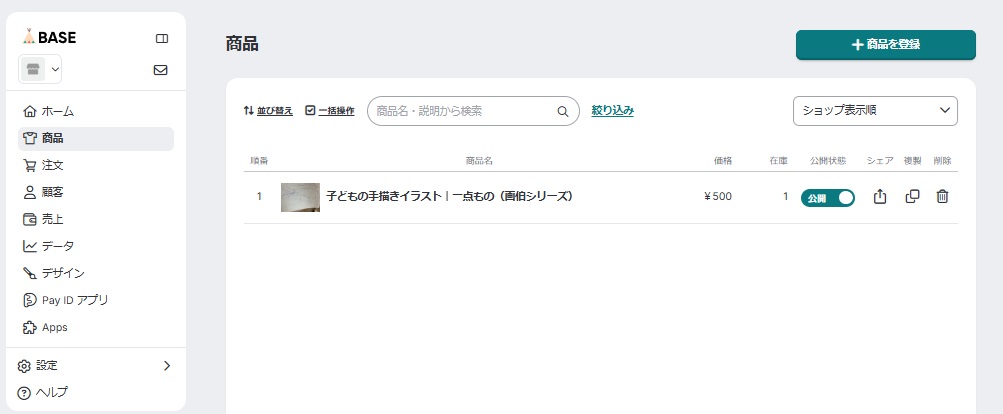Viewport: 1003px width, 414px height.
Task: Enable 一括操作 bulk operation checkbox
Action: pos(310,111)
